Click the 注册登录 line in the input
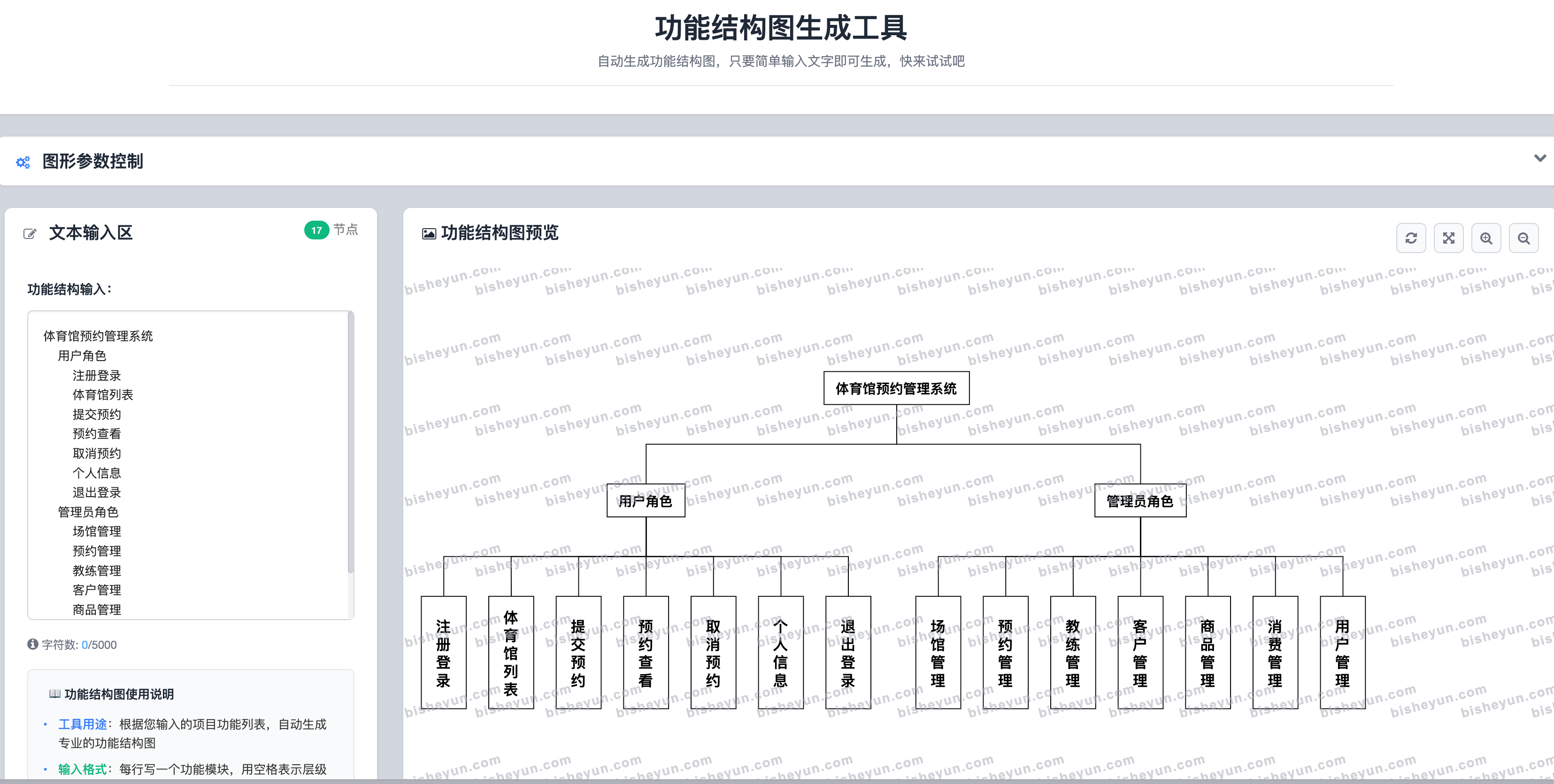Screen dimensions: 1554x784 [x=97, y=375]
